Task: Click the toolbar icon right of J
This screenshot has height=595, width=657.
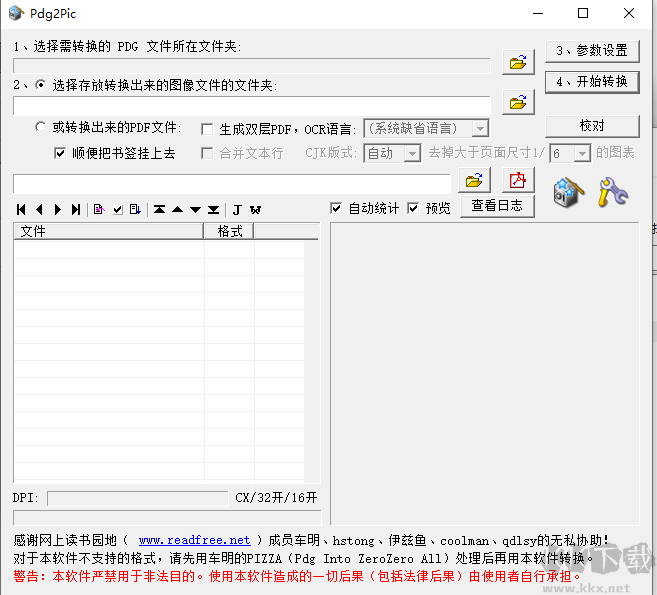Action: [256, 210]
